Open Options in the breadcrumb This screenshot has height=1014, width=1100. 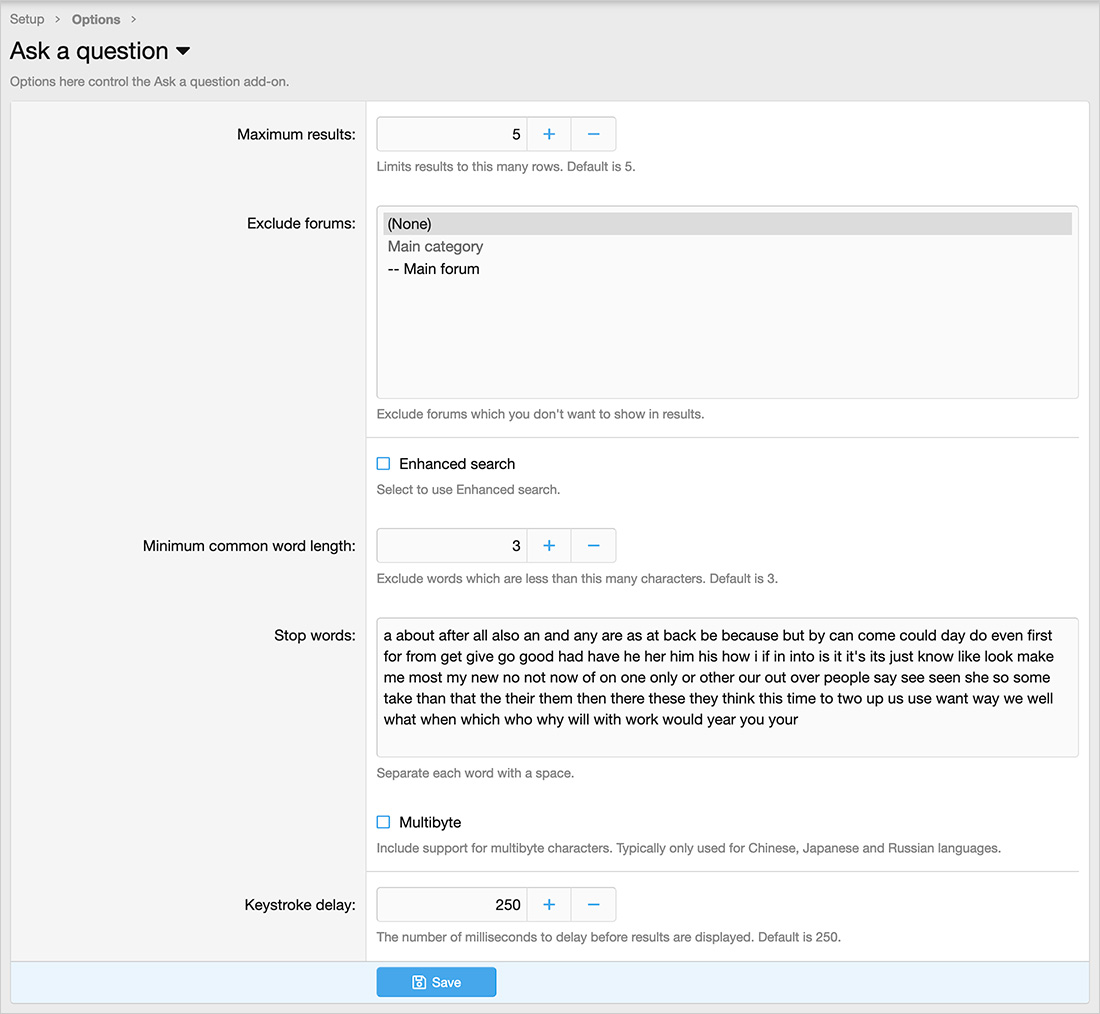tap(96, 19)
